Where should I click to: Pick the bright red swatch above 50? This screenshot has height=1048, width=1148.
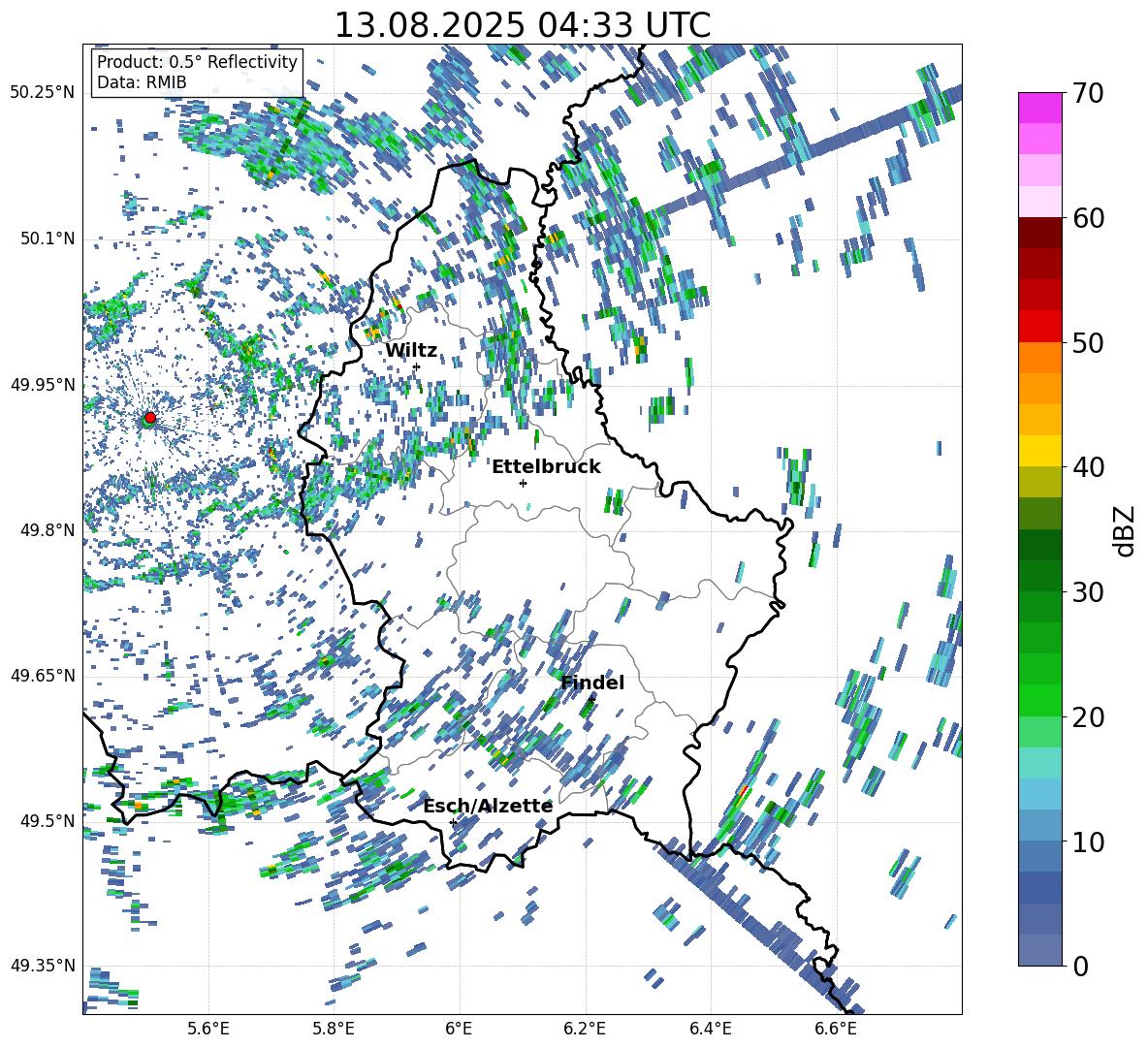tap(1039, 327)
